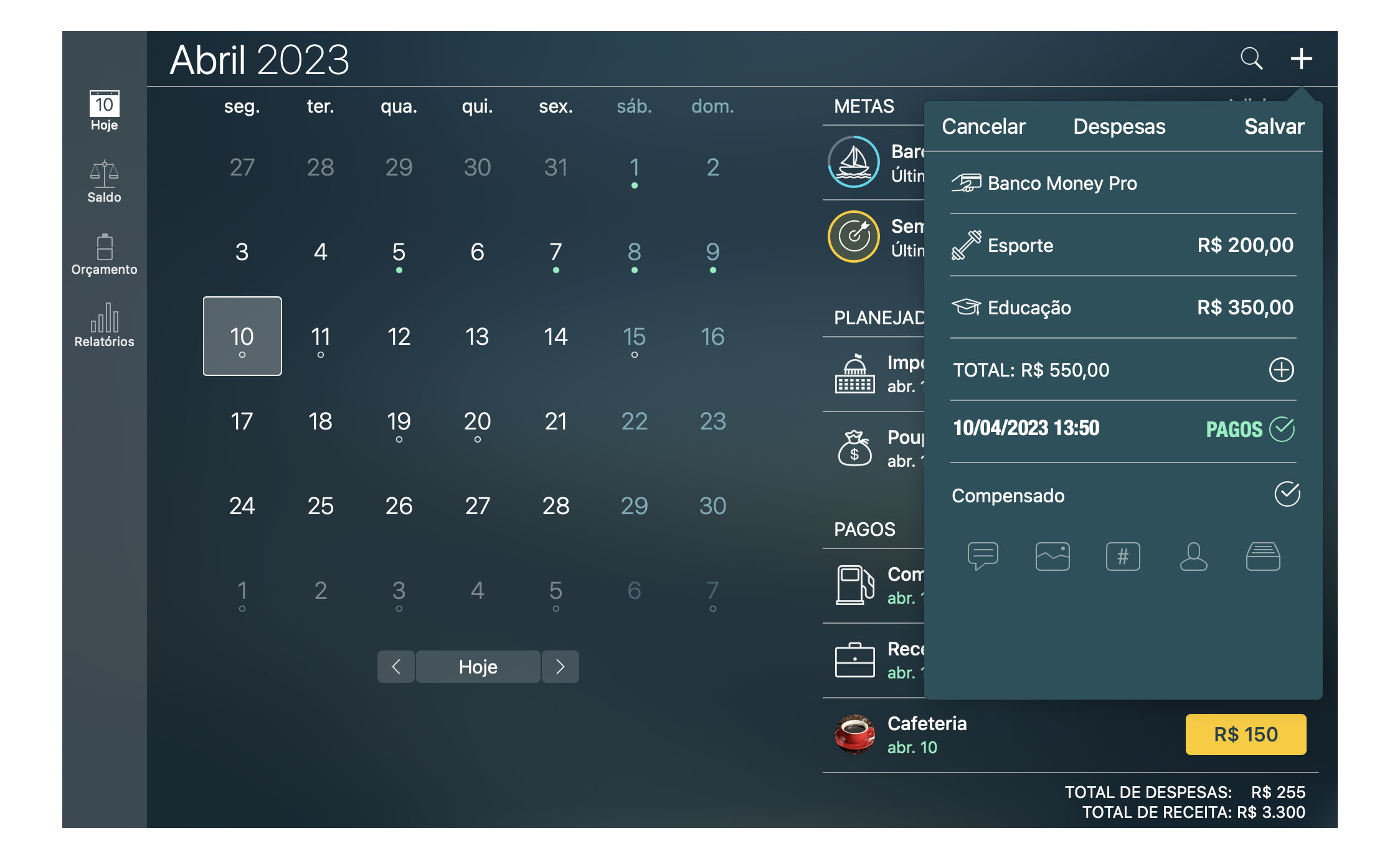Select the account row Banco Money Pro
1400x859 pixels.
click(x=1123, y=183)
